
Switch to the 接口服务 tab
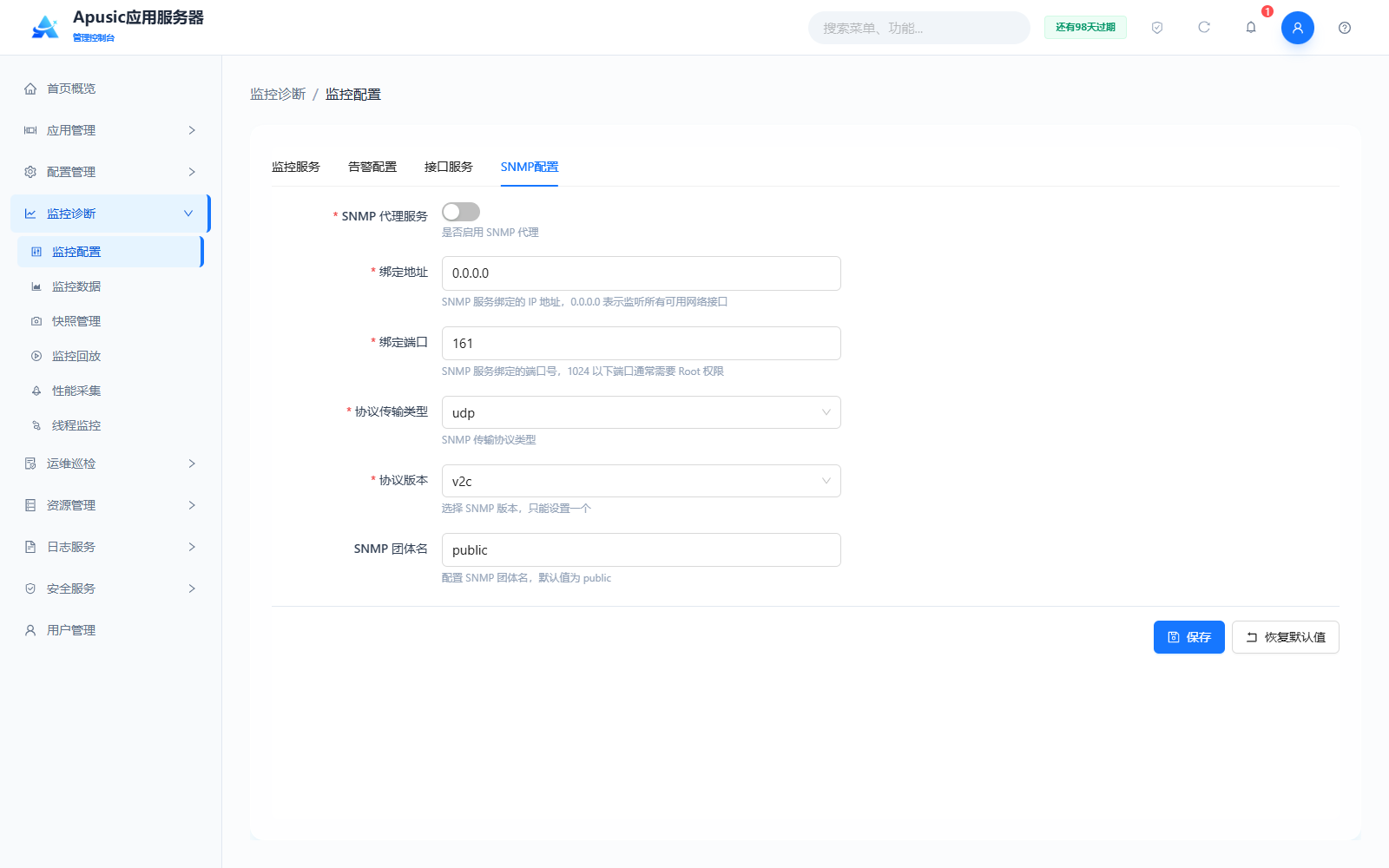click(449, 167)
